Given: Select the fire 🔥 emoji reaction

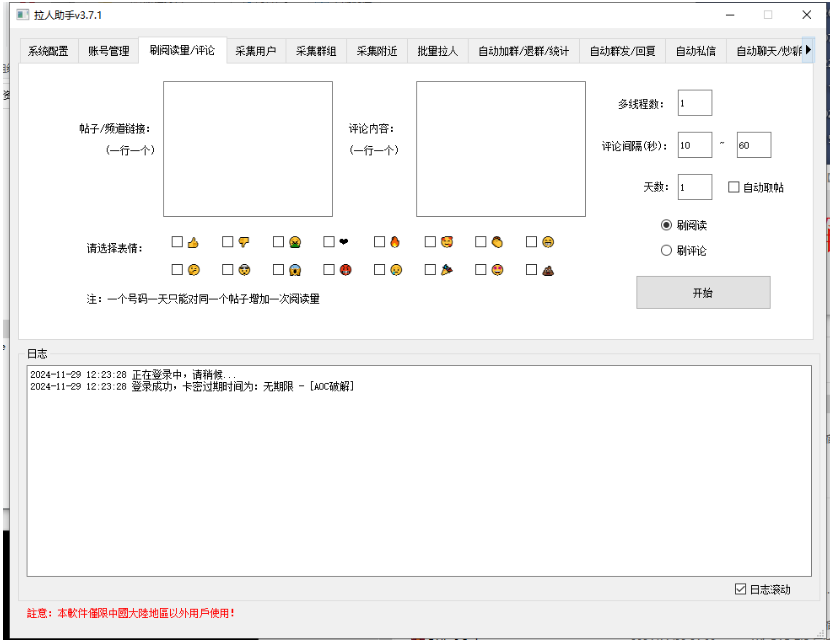Looking at the screenshot, I should (x=378, y=241).
